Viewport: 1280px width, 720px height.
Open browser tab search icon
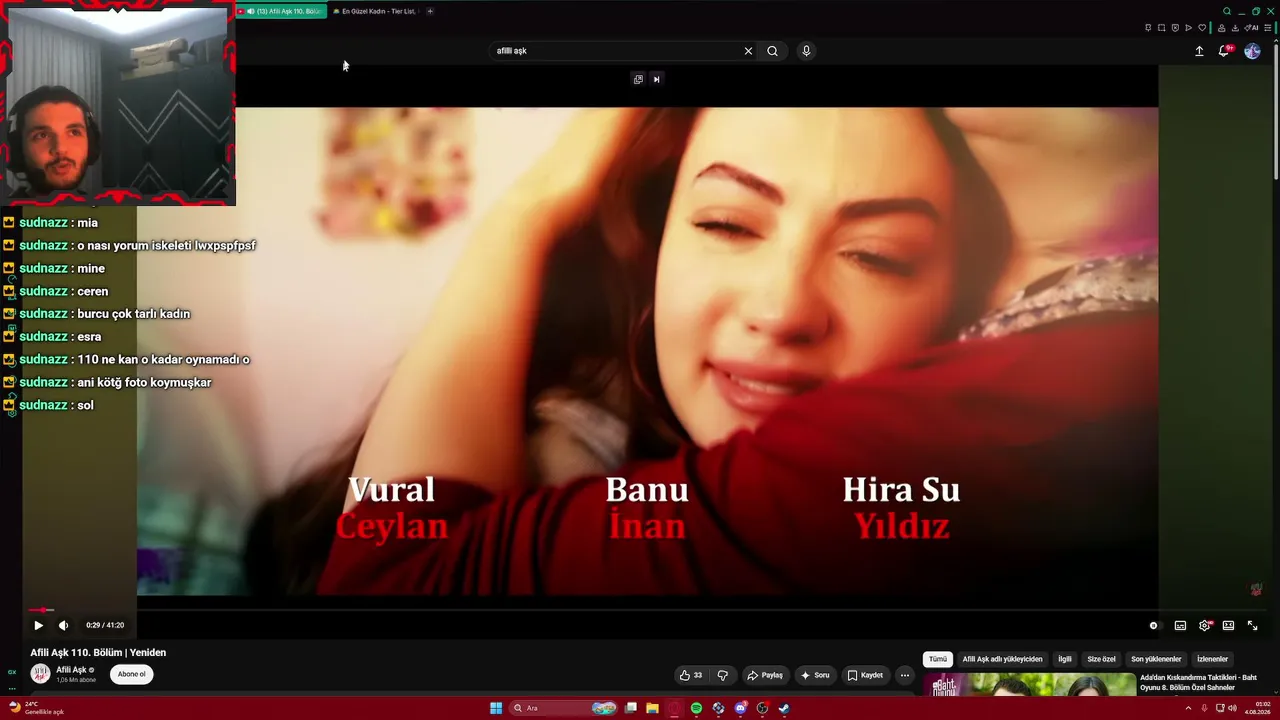point(1227,11)
